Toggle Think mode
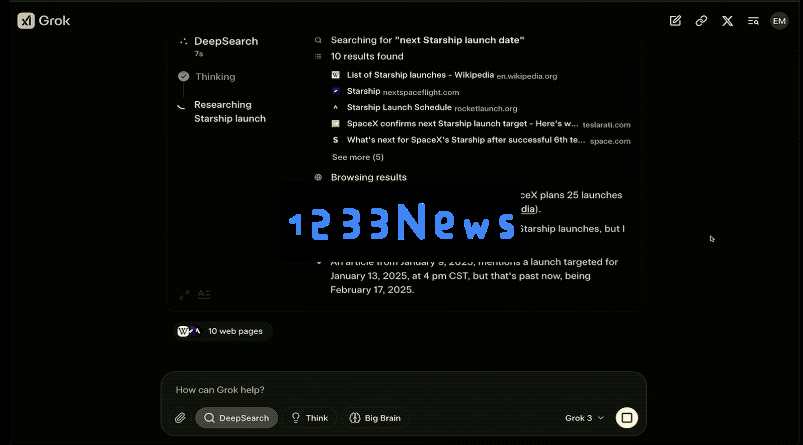 coord(310,418)
